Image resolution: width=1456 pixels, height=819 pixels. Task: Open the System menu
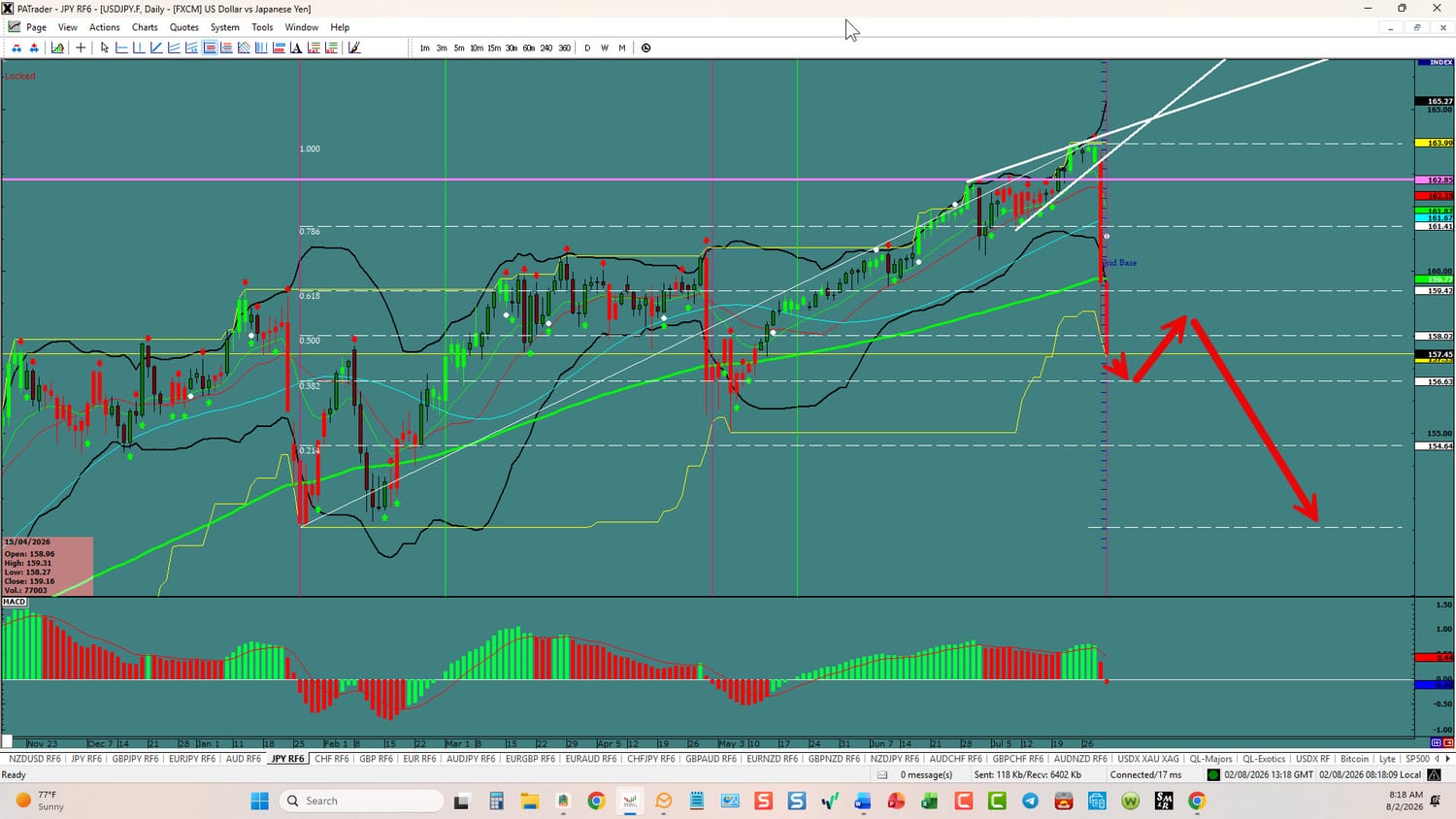click(x=225, y=27)
